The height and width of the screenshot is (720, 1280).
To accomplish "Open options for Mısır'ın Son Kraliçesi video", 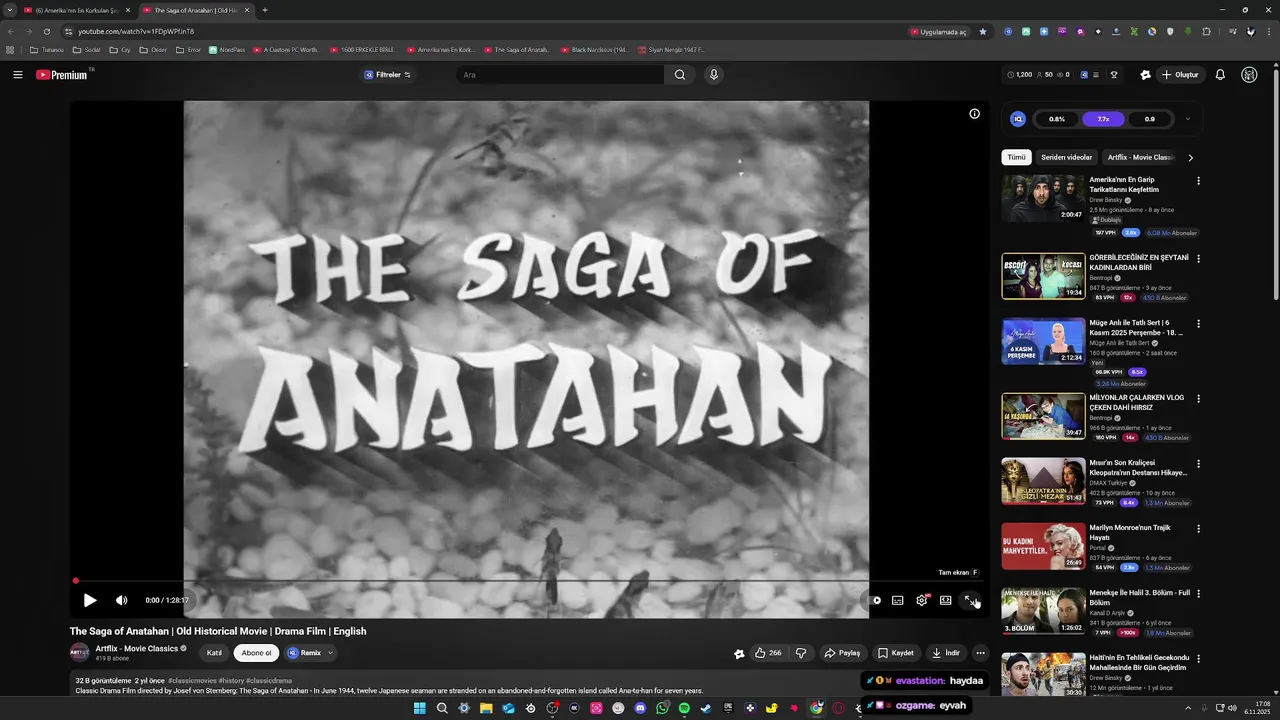I will coord(1198,464).
